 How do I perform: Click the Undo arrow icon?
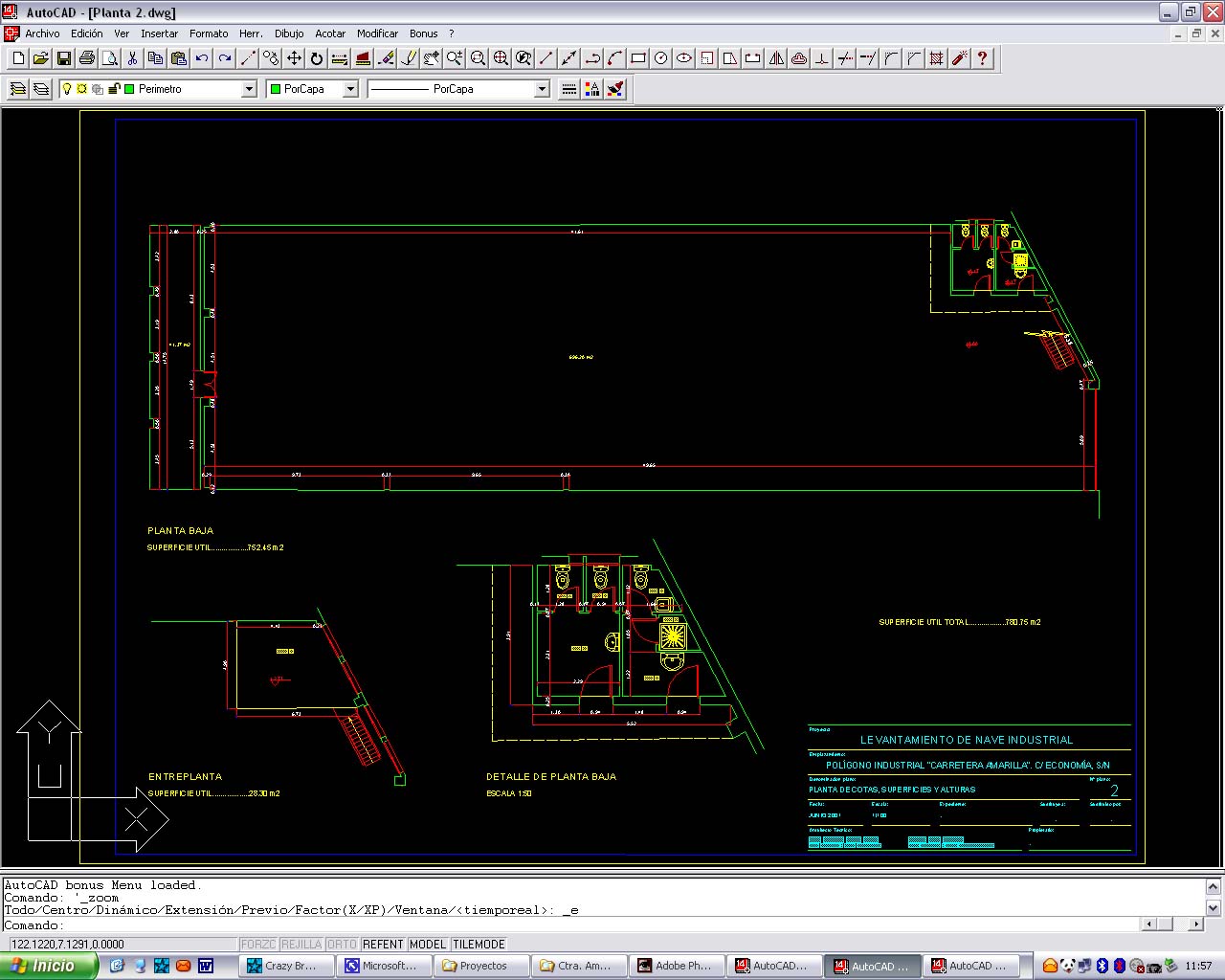[x=202, y=58]
